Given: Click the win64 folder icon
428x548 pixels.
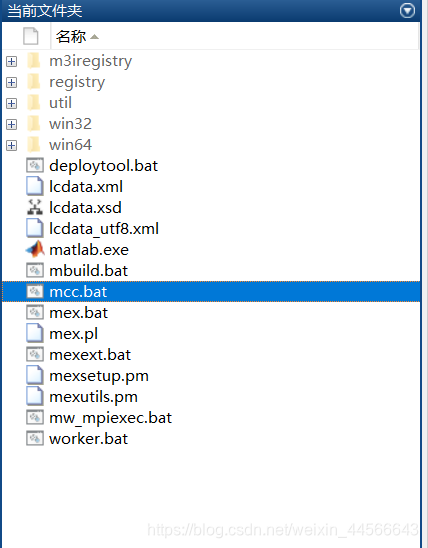Looking at the screenshot, I should pyautogui.click(x=34, y=145).
